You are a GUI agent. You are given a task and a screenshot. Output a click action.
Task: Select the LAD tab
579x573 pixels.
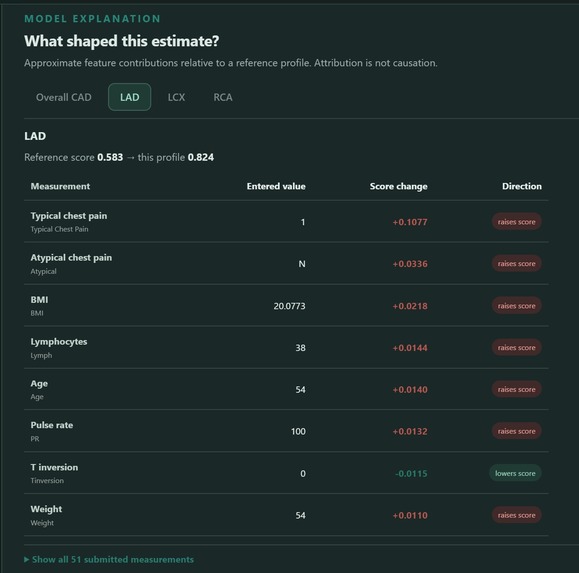(130, 97)
